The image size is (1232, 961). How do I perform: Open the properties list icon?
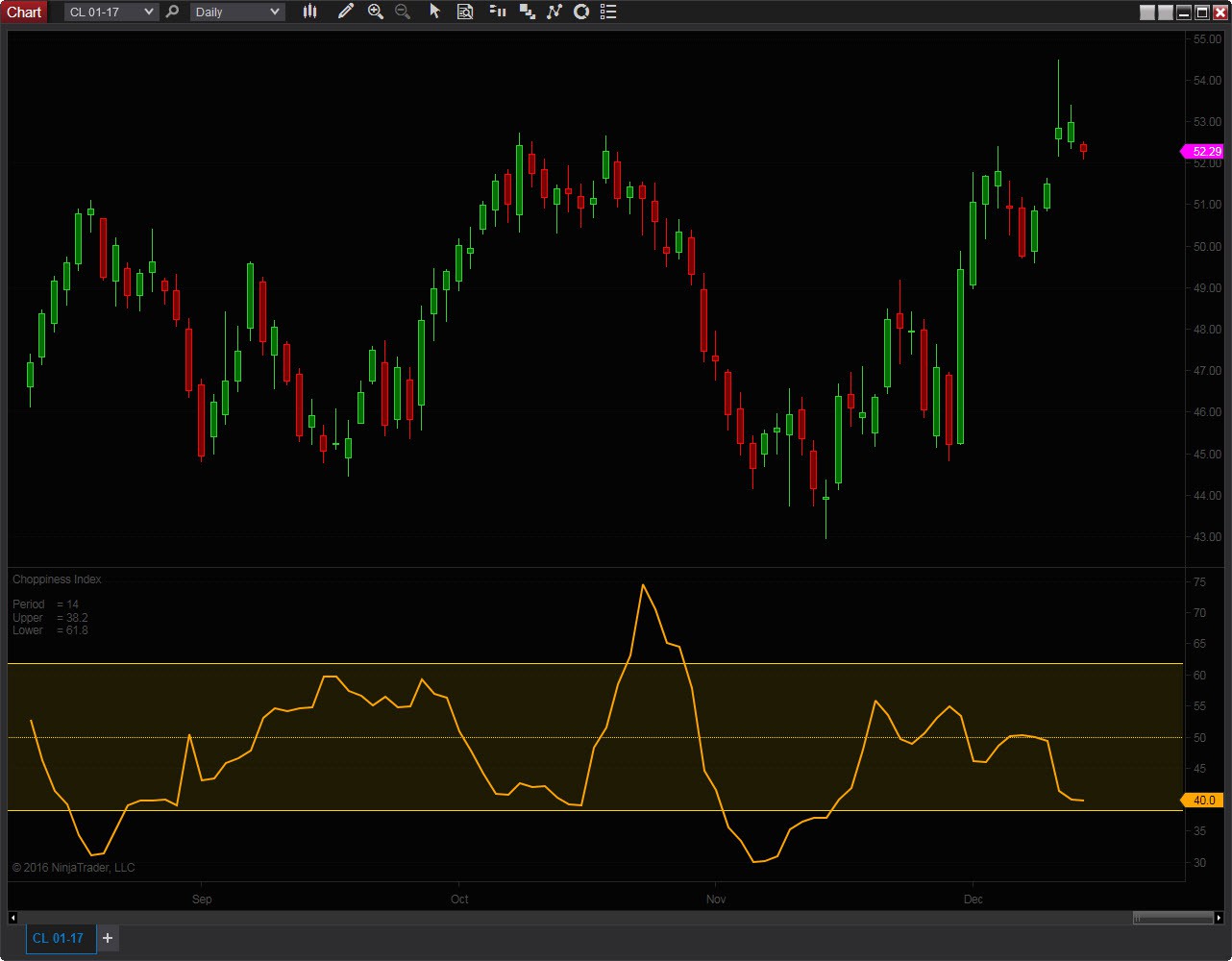point(607,12)
